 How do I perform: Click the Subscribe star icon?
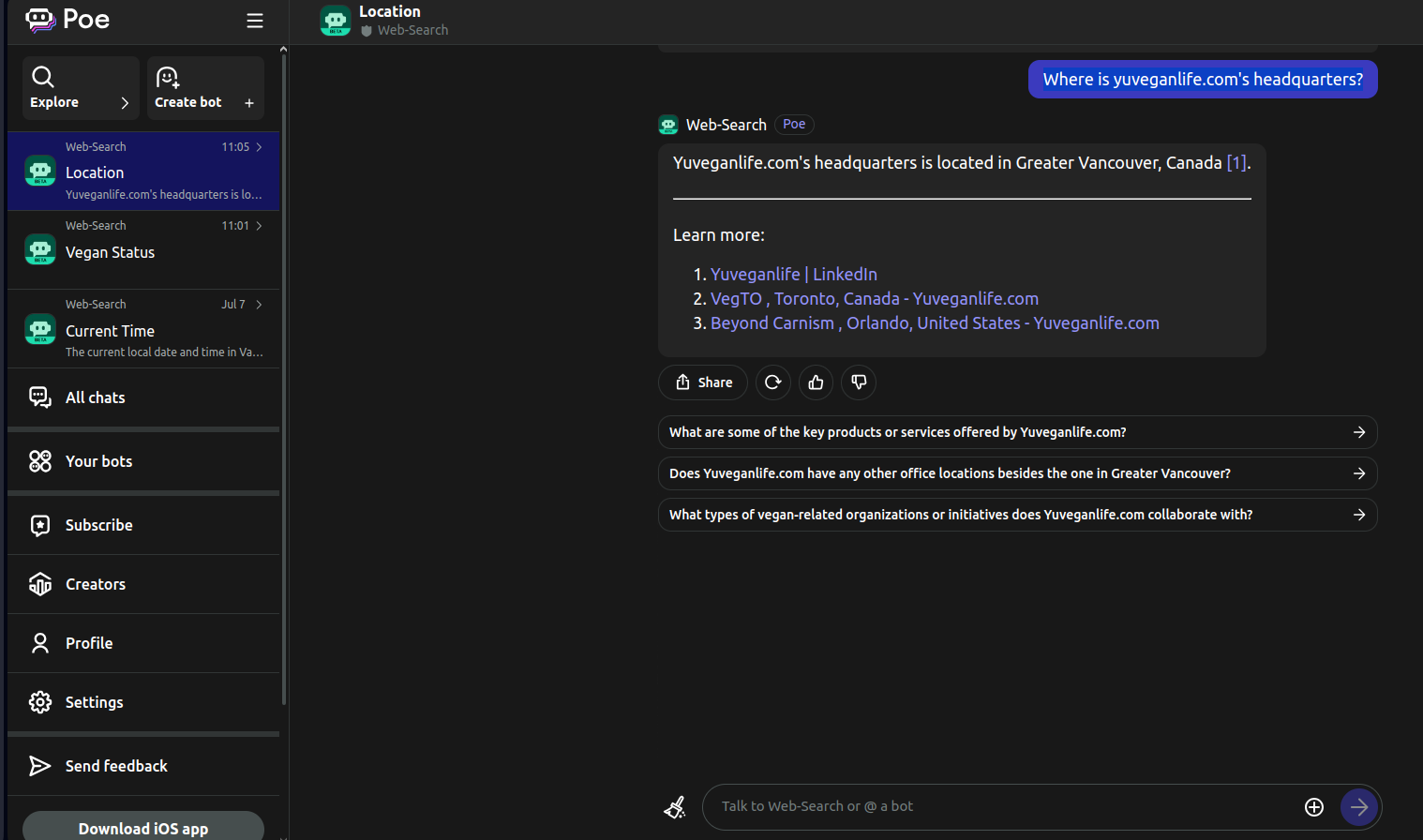click(x=40, y=525)
